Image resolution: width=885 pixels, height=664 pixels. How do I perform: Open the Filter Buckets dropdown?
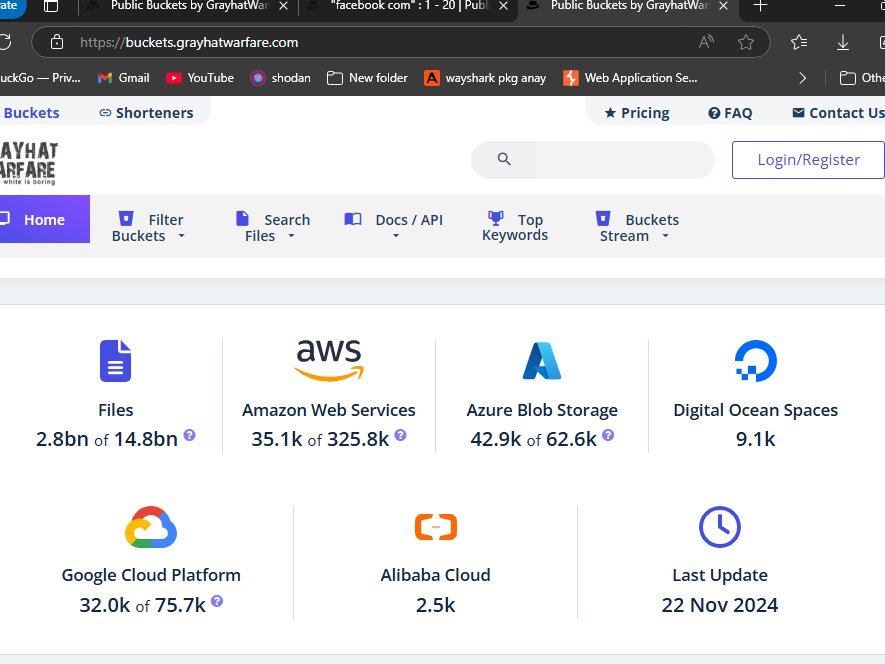click(148, 227)
